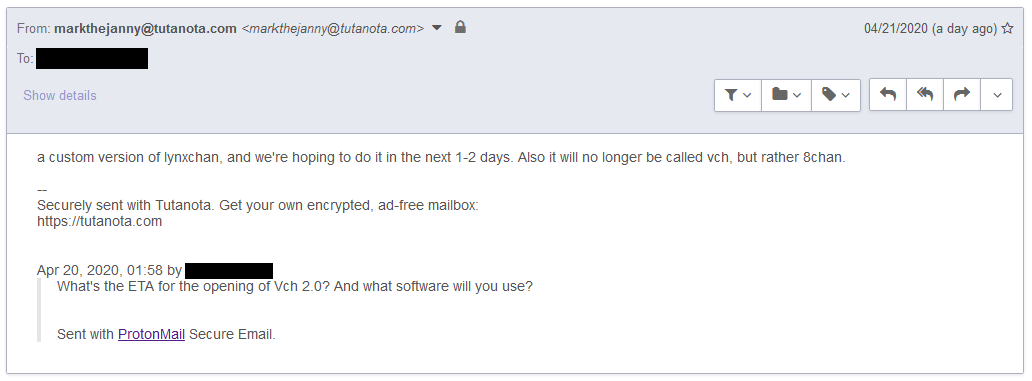The width and height of the screenshot is (1032, 381).
Task: Click the gray quote bar beside quoted message
Action: pyautogui.click(x=39, y=310)
